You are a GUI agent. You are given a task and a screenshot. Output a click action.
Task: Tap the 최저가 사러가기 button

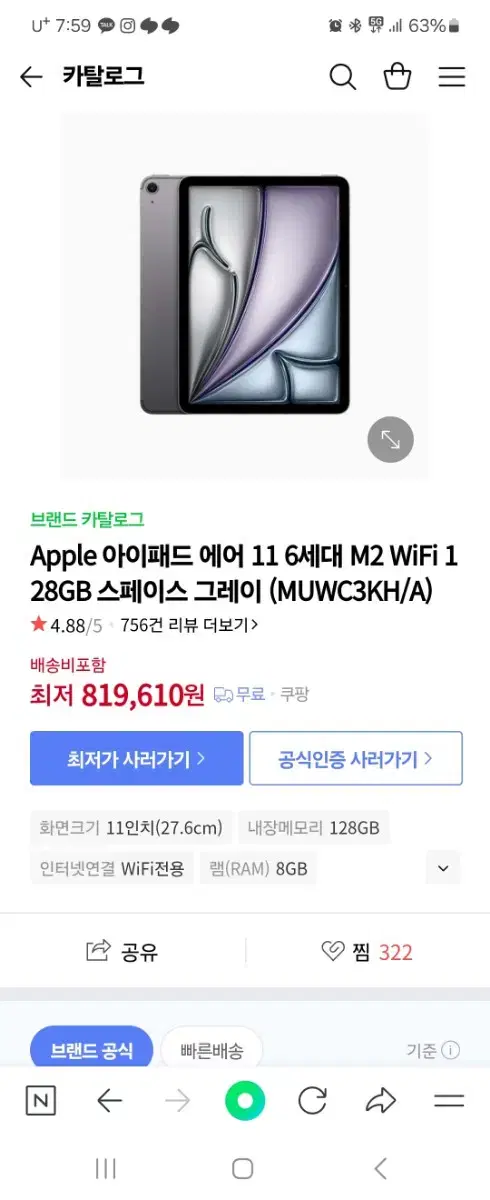point(137,758)
